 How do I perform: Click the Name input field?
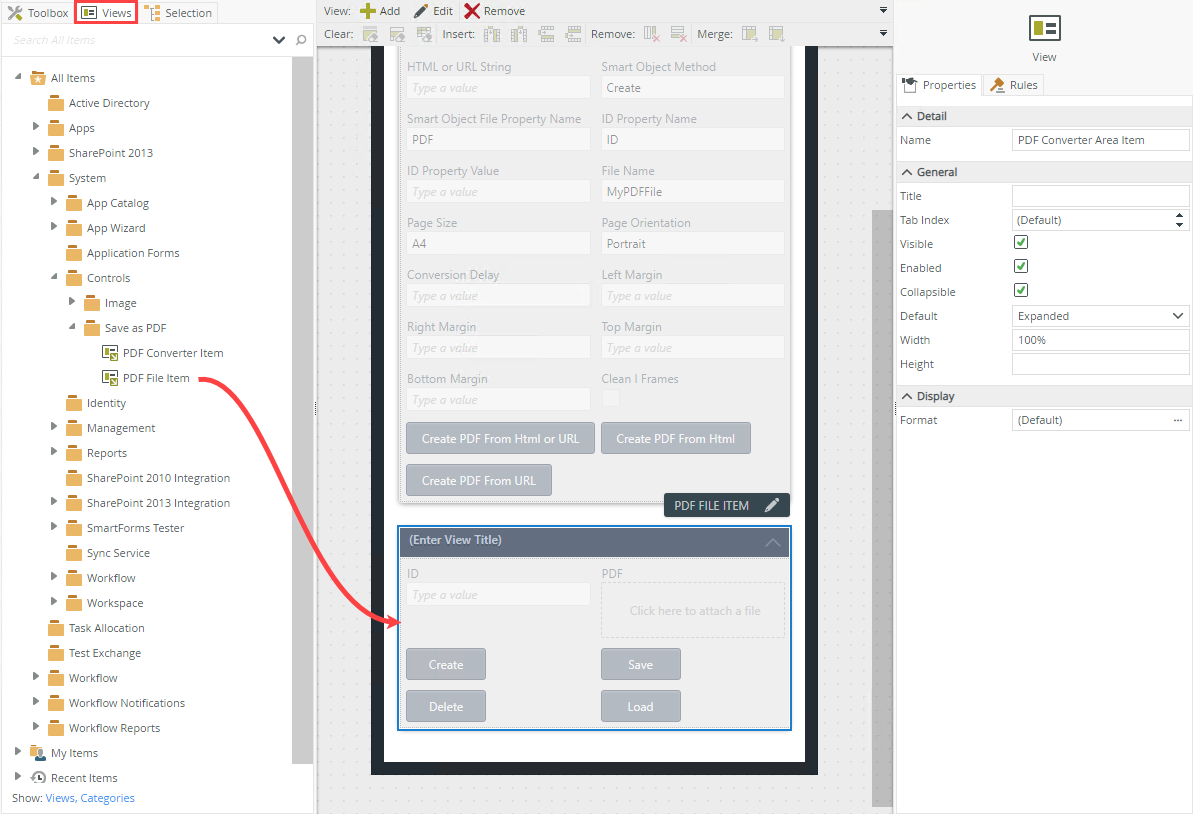(x=1100, y=140)
